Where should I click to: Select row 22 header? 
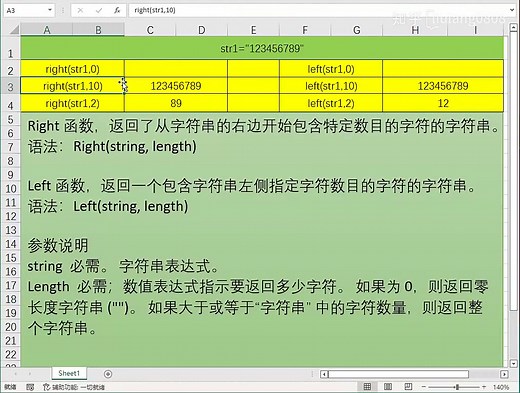pyautogui.click(x=10, y=354)
